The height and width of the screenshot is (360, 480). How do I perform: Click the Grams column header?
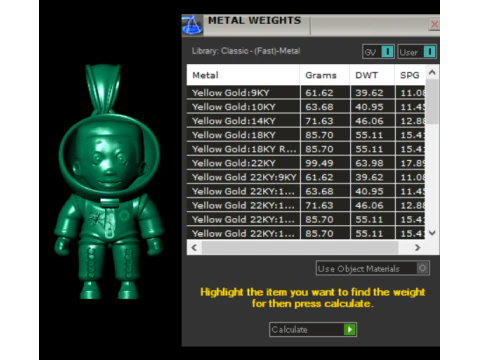coord(325,75)
